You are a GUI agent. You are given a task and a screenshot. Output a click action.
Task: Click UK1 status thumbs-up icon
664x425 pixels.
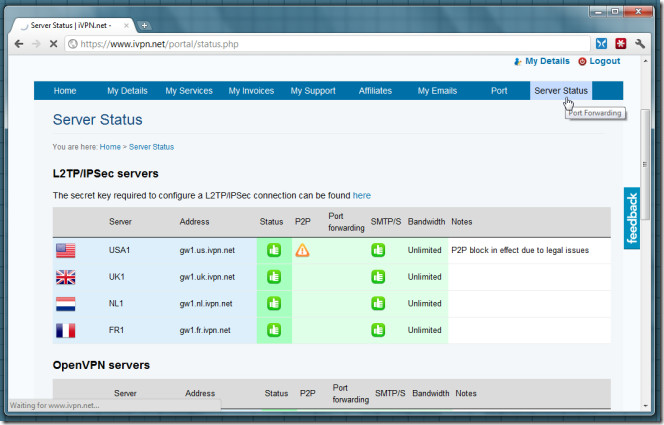pyautogui.click(x=274, y=277)
